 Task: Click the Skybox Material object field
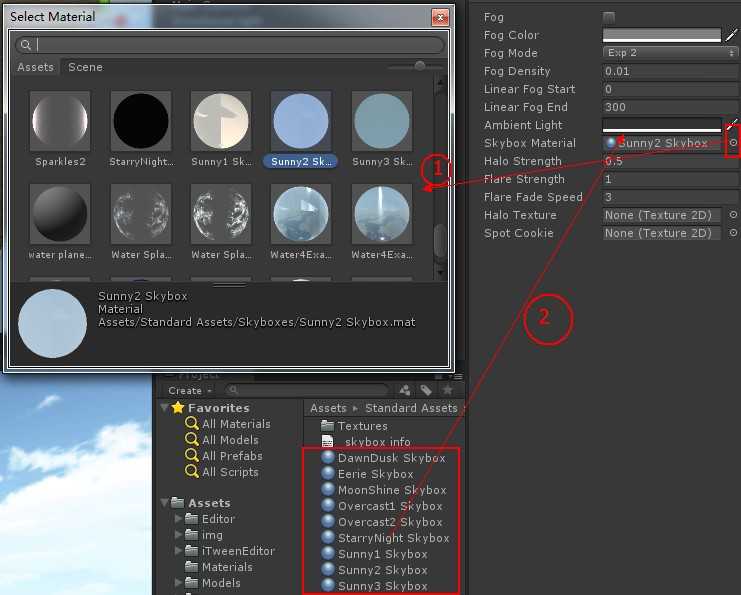[x=662, y=143]
